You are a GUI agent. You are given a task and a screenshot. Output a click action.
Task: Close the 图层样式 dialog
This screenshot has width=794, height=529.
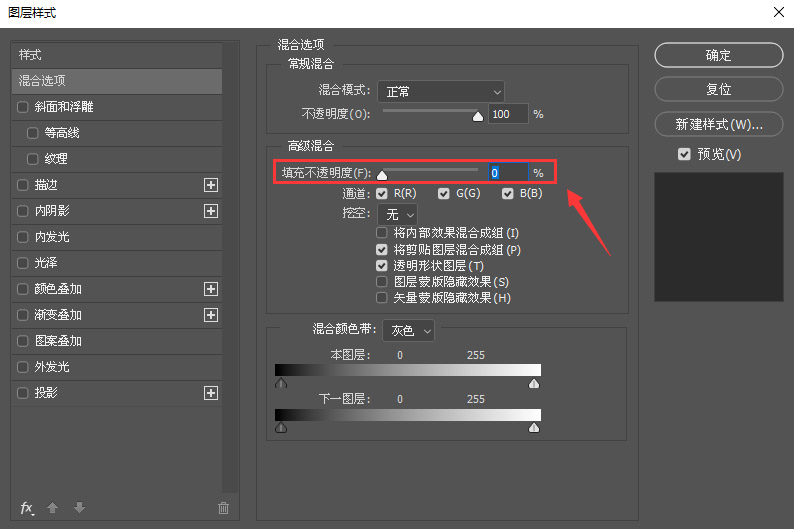click(779, 12)
